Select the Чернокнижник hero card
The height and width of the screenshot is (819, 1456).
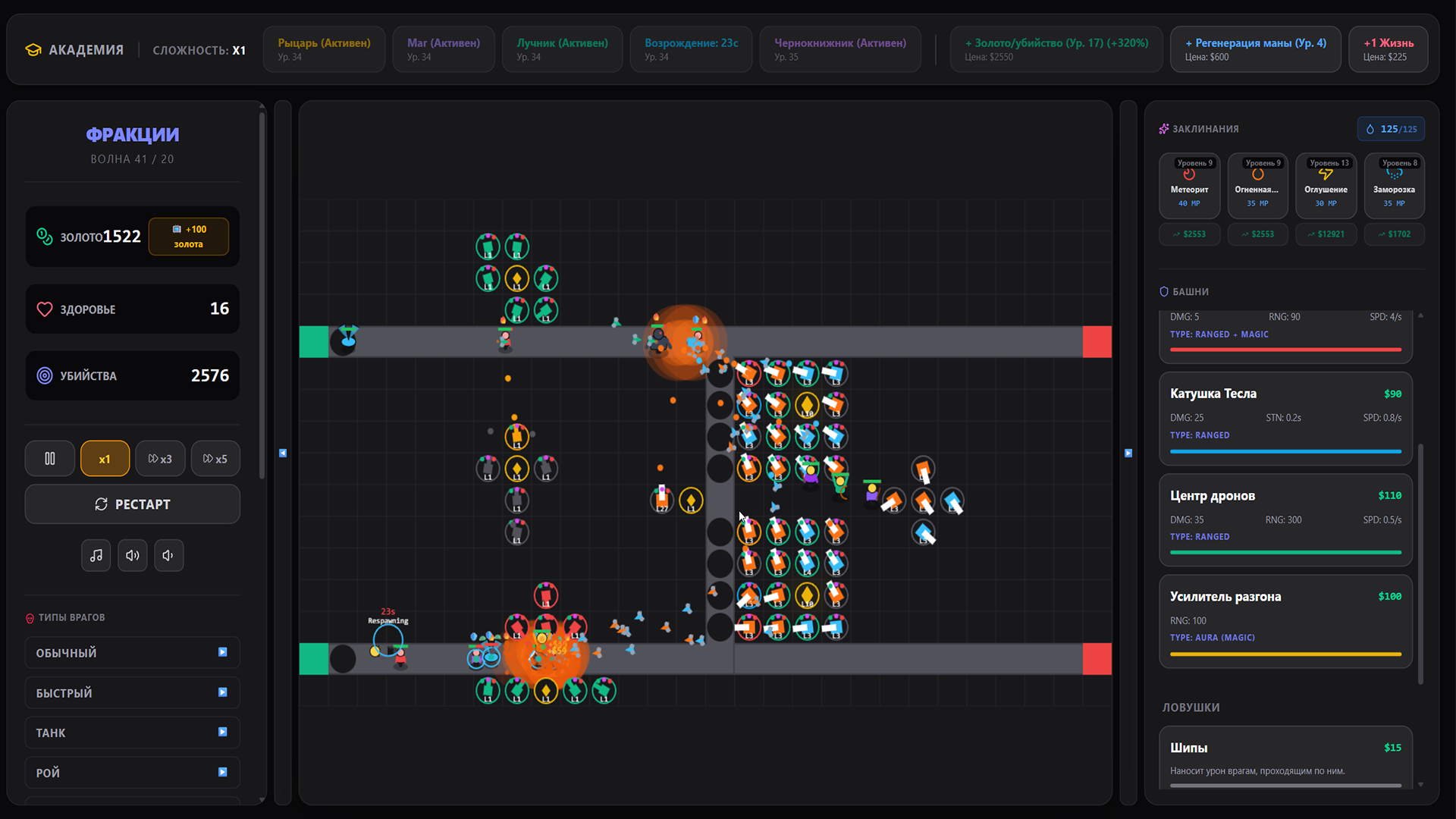(840, 49)
